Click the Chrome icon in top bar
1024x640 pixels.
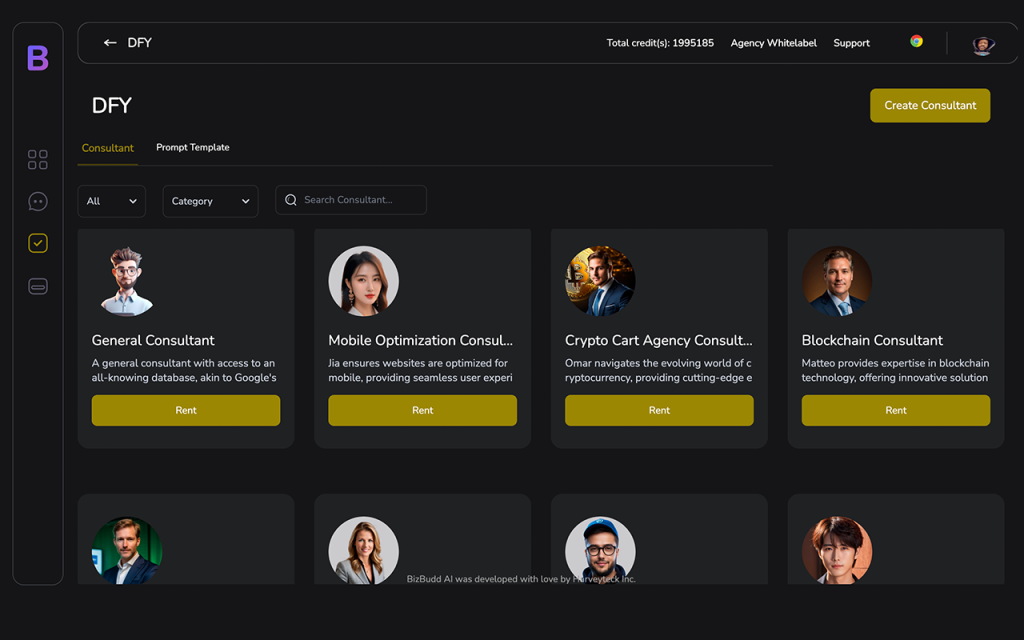[915, 42]
